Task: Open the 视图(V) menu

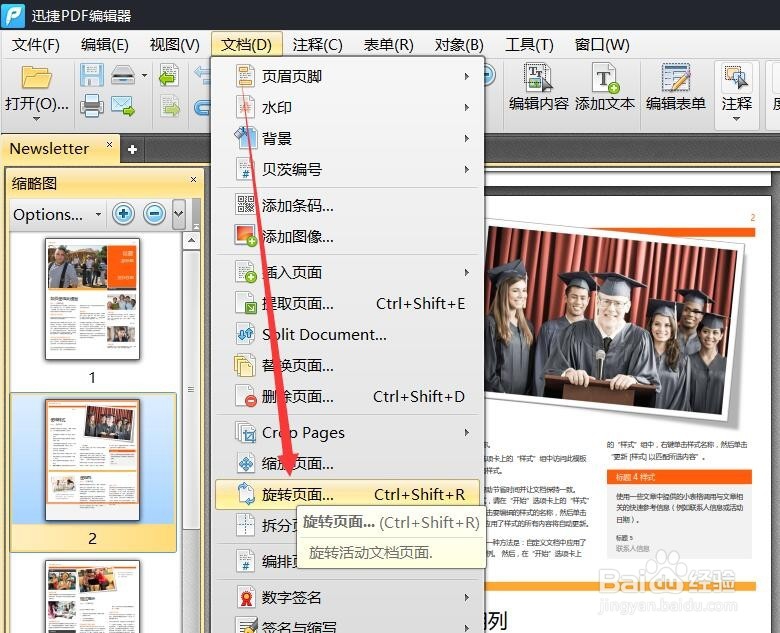Action: click(175, 45)
